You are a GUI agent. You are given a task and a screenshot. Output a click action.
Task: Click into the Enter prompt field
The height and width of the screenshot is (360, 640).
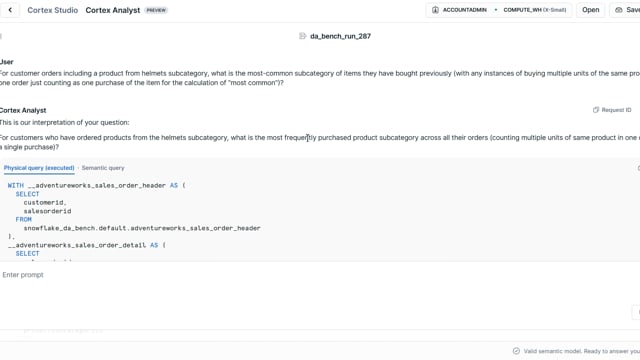coord(314,275)
